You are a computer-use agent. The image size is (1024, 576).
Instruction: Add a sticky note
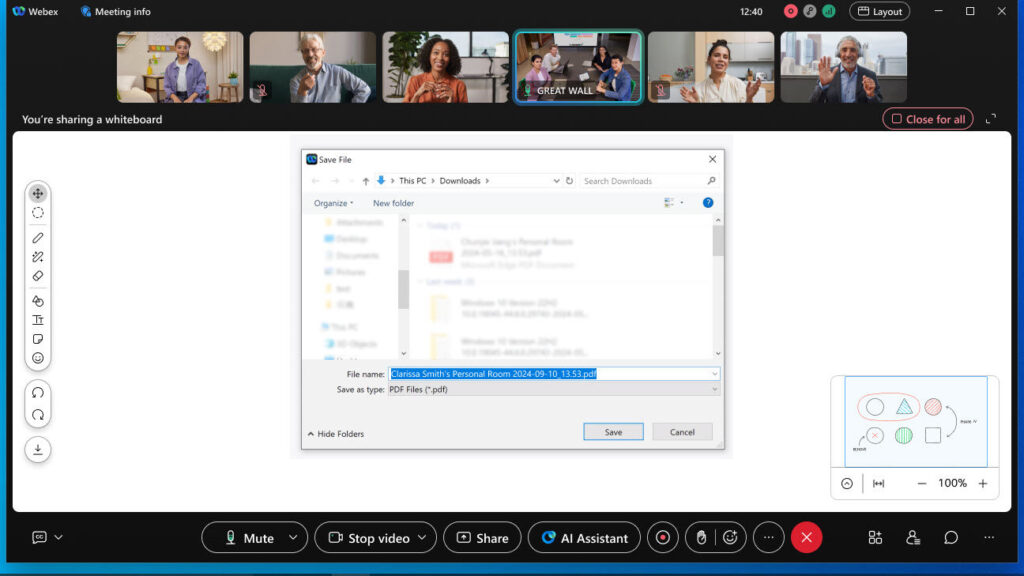click(x=38, y=339)
